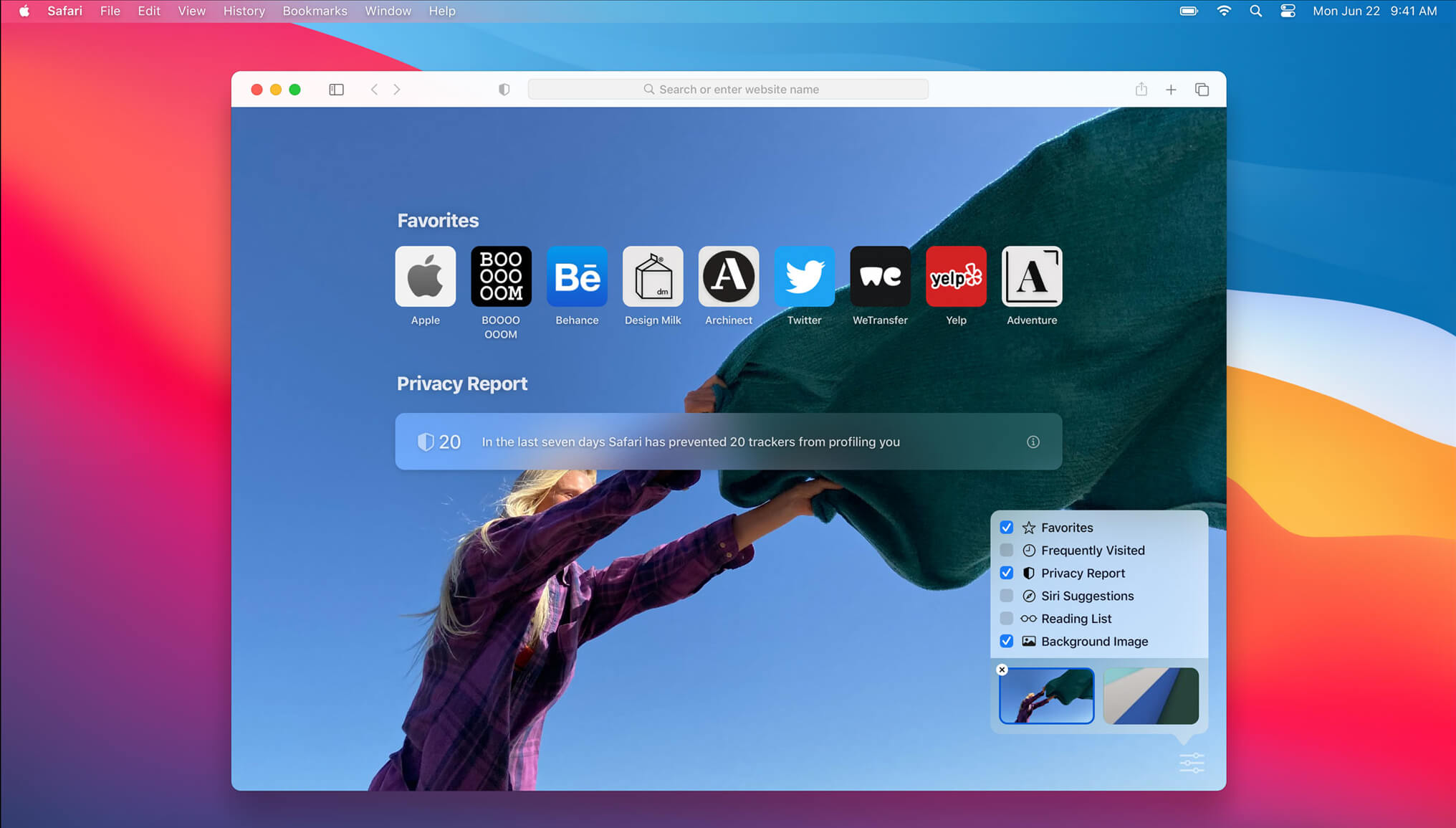Screen dimensions: 1456x828
Task: Click the date and time in menu bar
Action: click(x=1374, y=11)
